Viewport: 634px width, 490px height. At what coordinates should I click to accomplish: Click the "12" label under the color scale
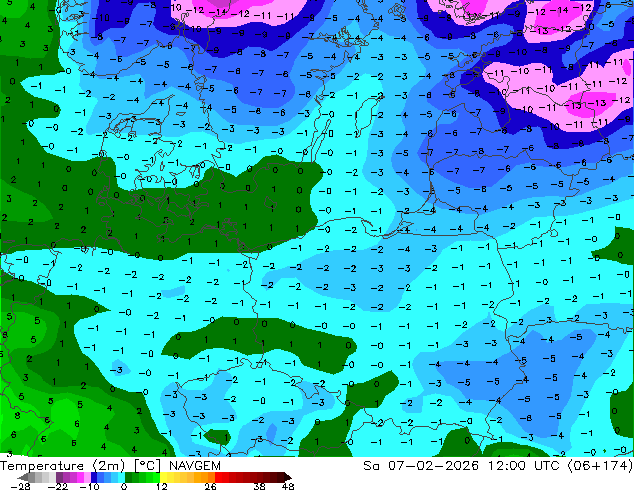(x=162, y=486)
